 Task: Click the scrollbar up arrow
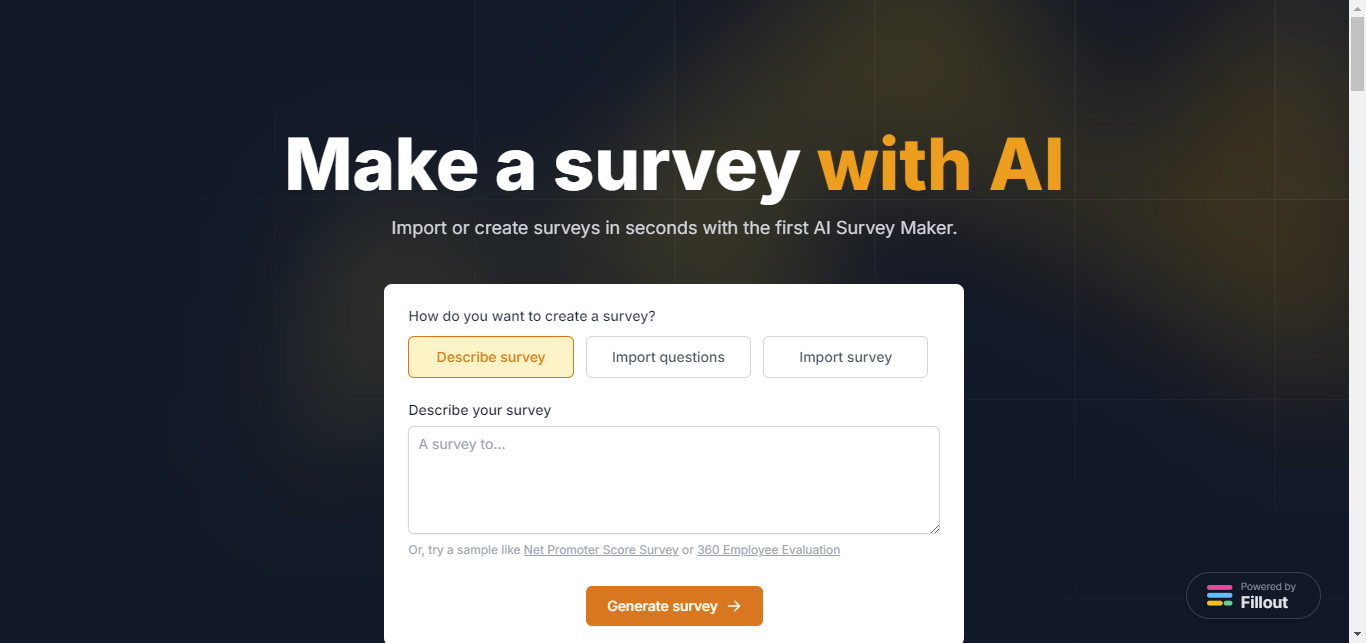click(x=1358, y=7)
